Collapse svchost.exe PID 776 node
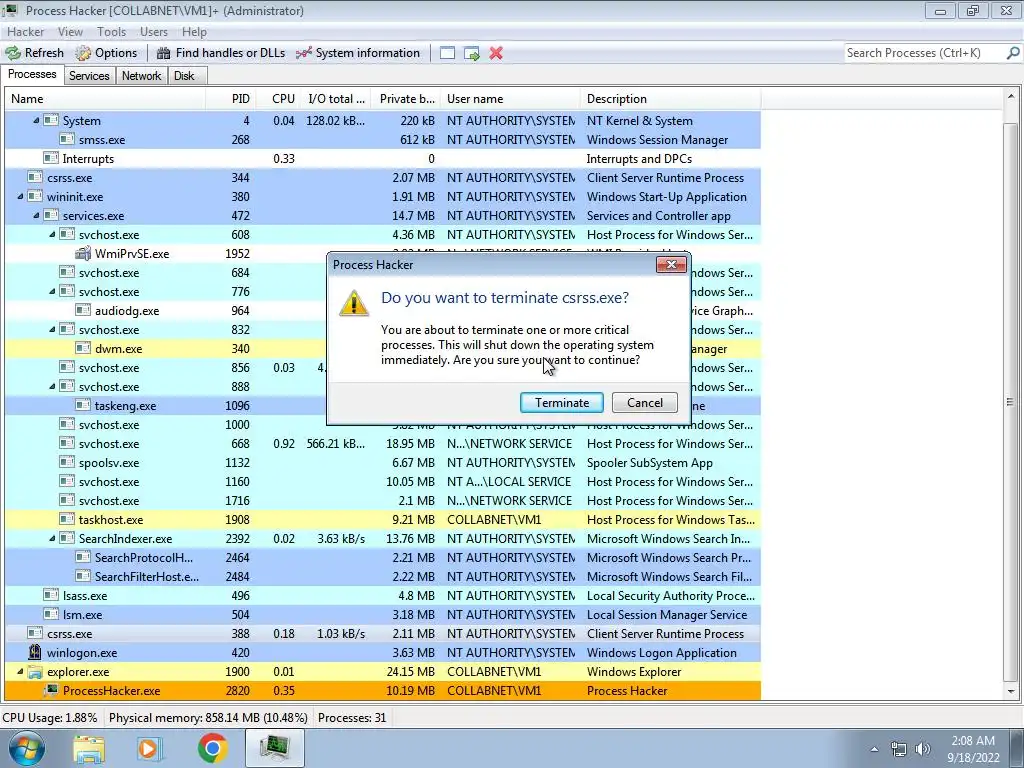 tap(52, 291)
